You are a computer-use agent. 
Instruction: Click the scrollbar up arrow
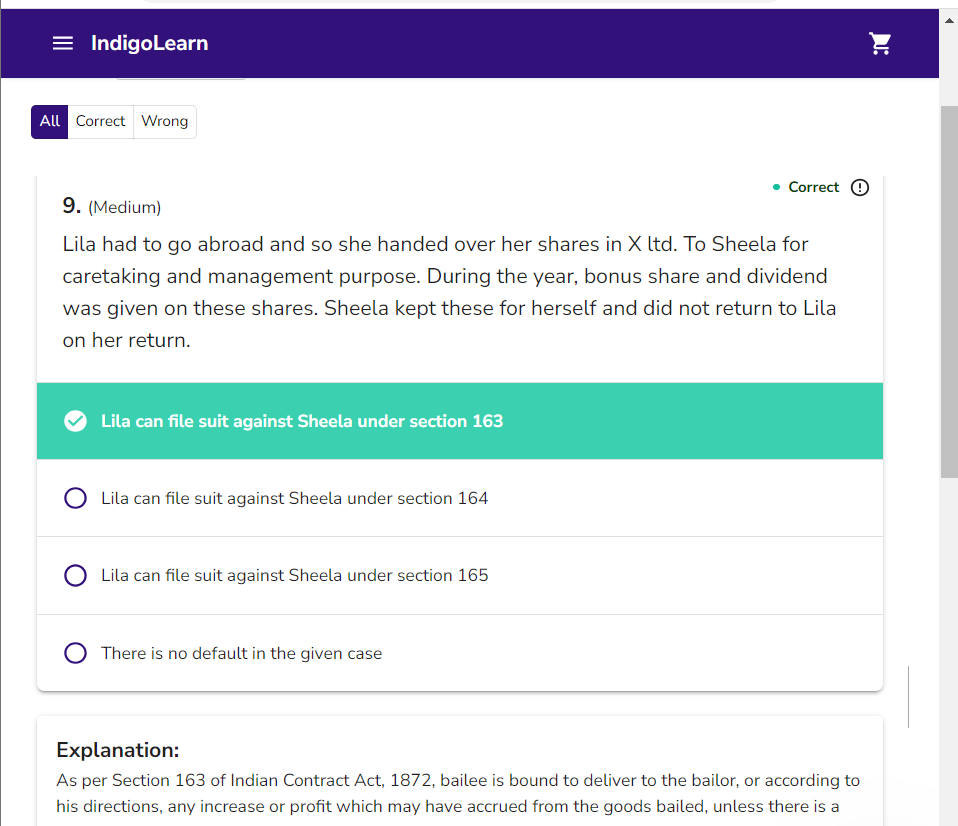948,18
